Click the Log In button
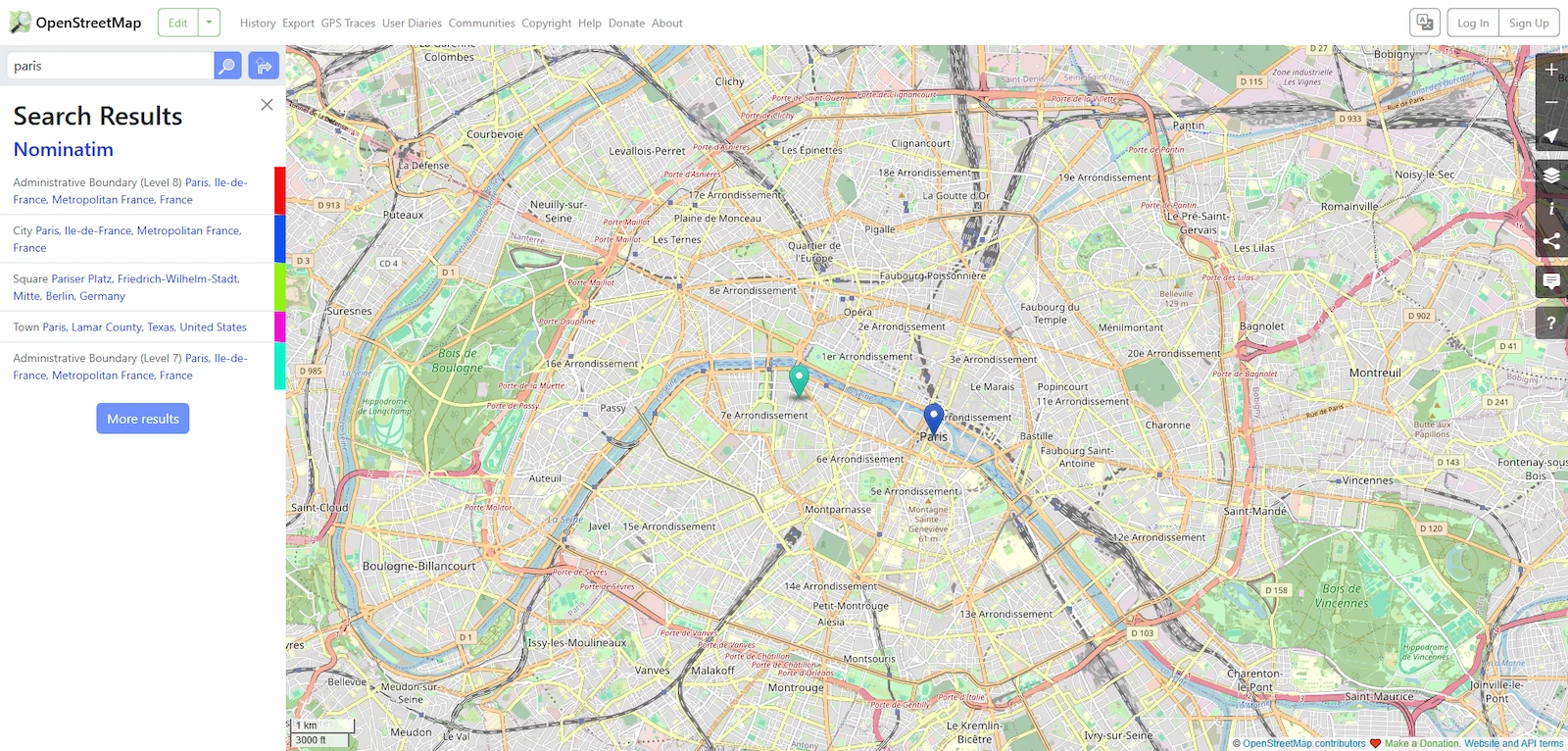 (1473, 23)
